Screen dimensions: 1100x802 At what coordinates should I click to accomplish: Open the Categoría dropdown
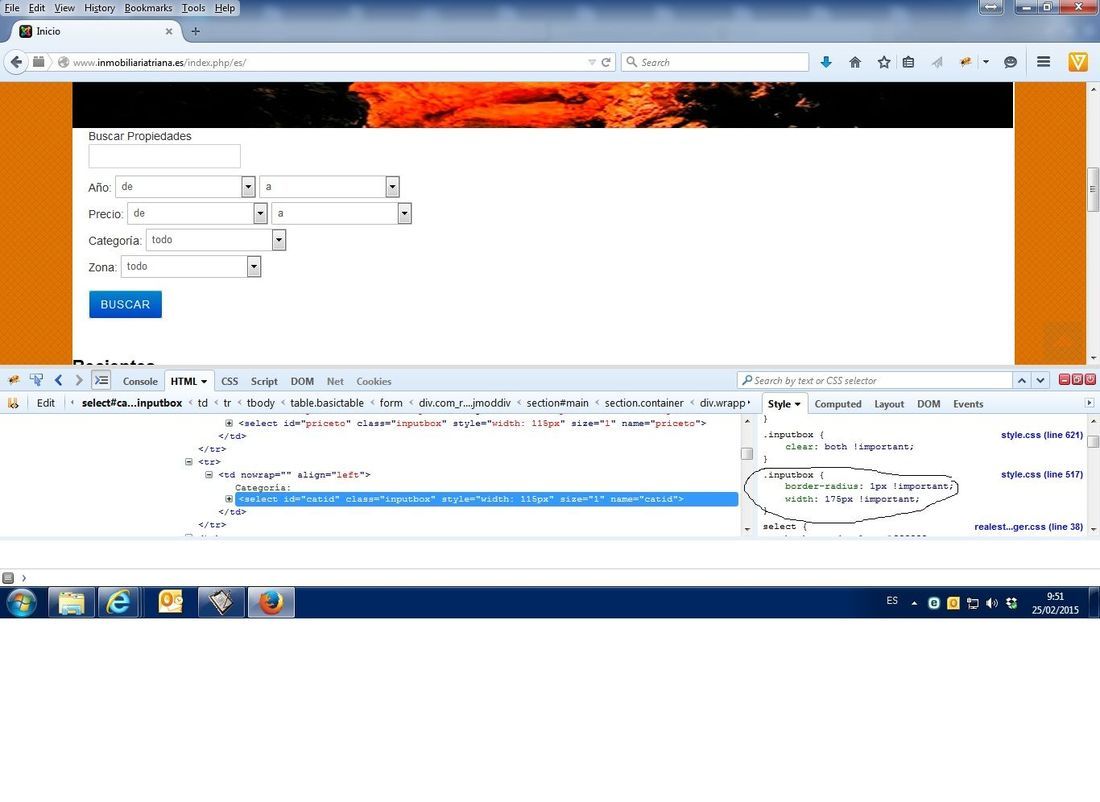[x=215, y=240]
